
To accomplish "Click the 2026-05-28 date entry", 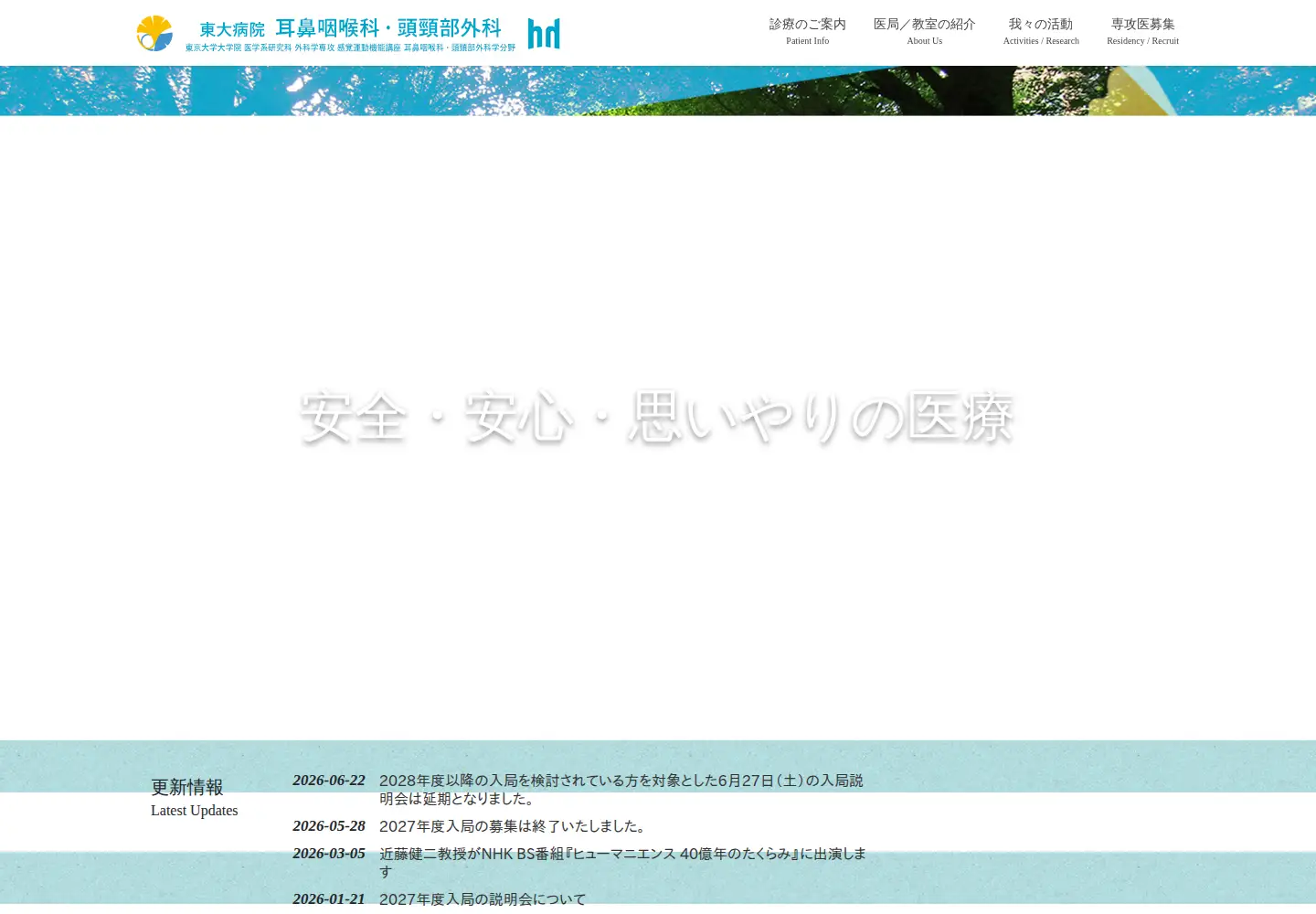I will [329, 826].
